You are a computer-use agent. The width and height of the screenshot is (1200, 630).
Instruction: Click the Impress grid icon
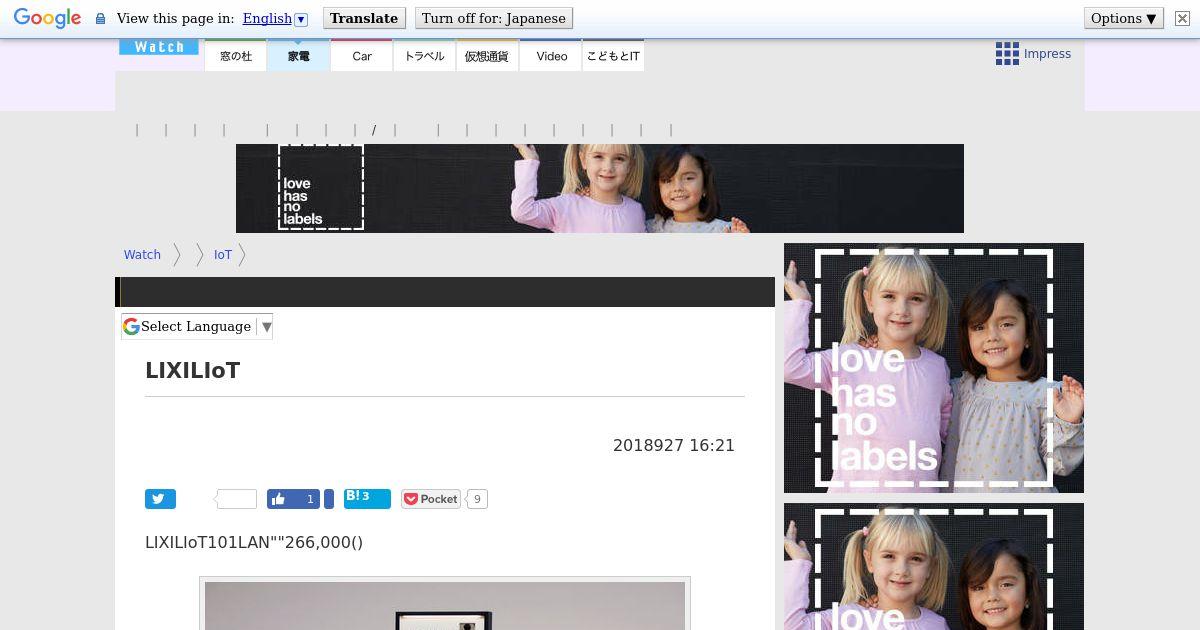(1007, 54)
